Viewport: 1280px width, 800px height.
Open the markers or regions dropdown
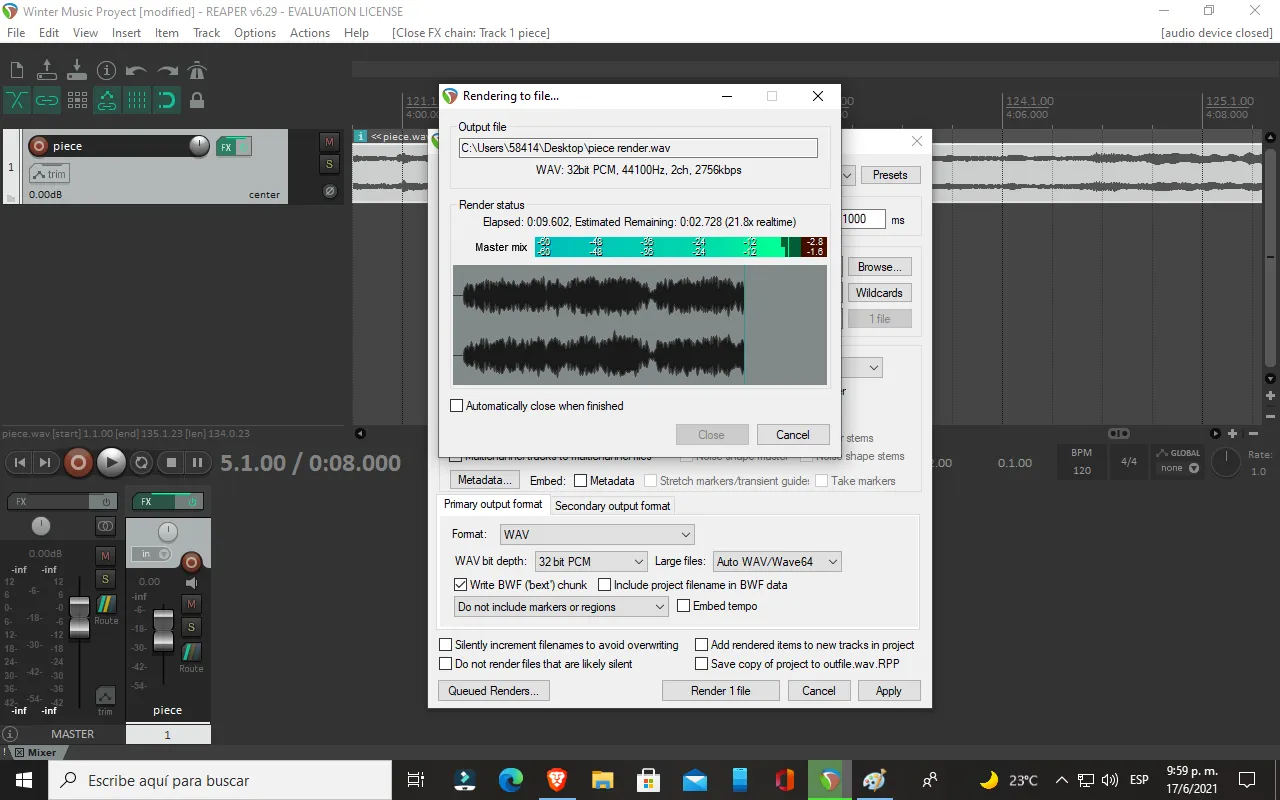point(561,607)
